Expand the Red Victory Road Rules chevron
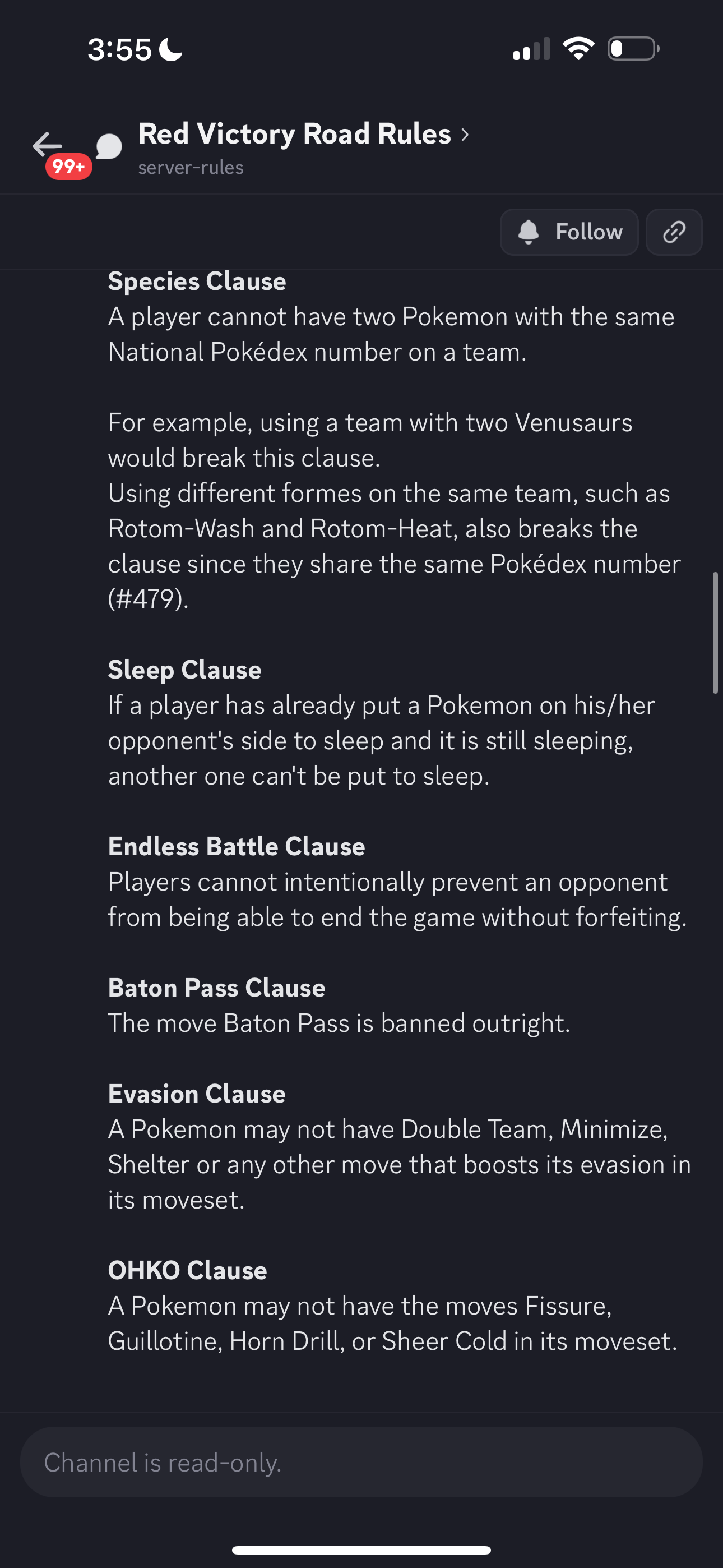The width and height of the screenshot is (723, 1568). (x=465, y=135)
